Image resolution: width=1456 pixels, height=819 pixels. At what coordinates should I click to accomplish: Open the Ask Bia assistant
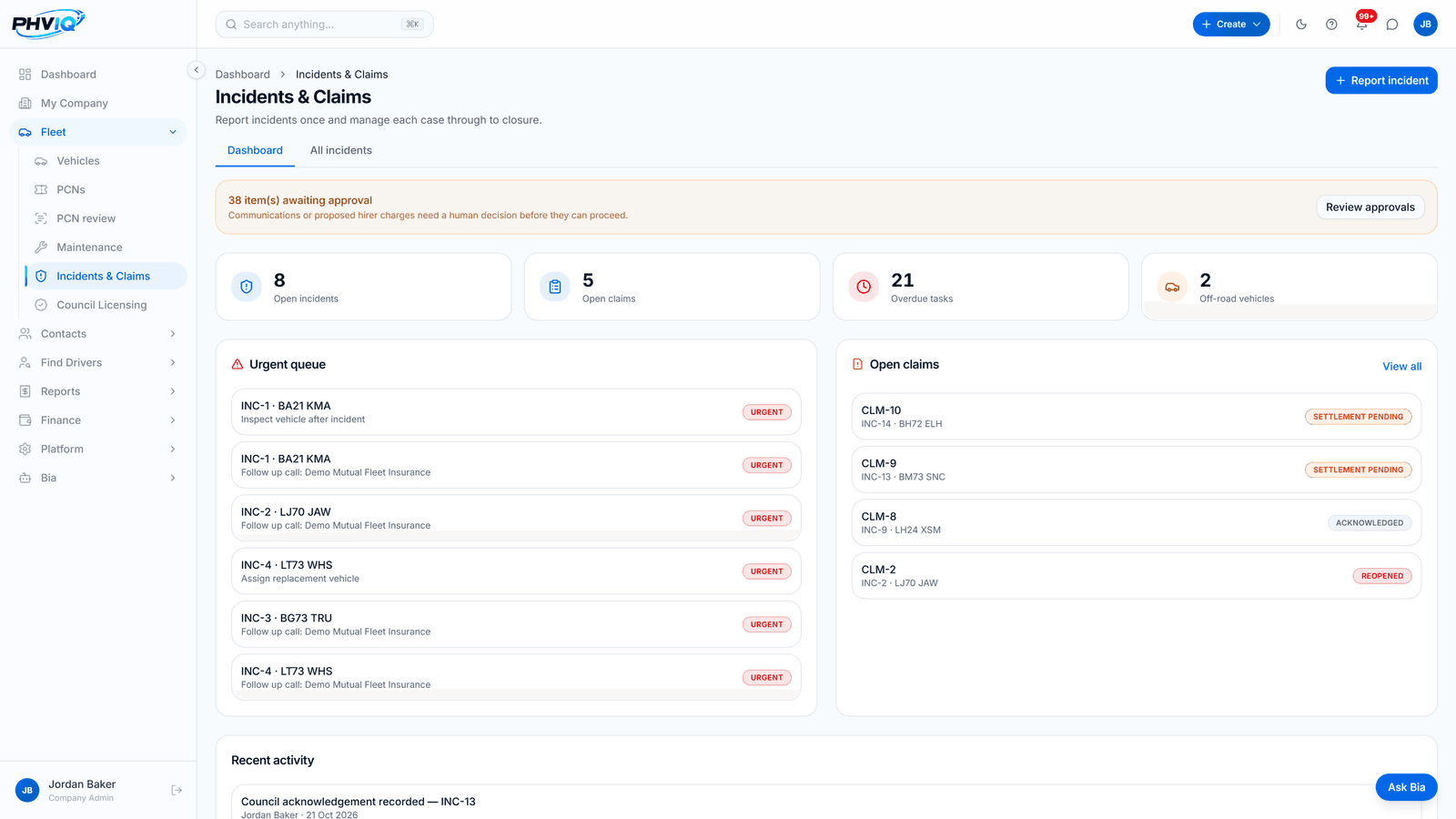pyautogui.click(x=1406, y=787)
